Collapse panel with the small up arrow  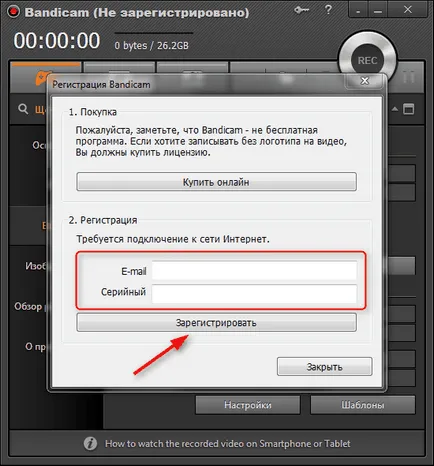[395, 109]
